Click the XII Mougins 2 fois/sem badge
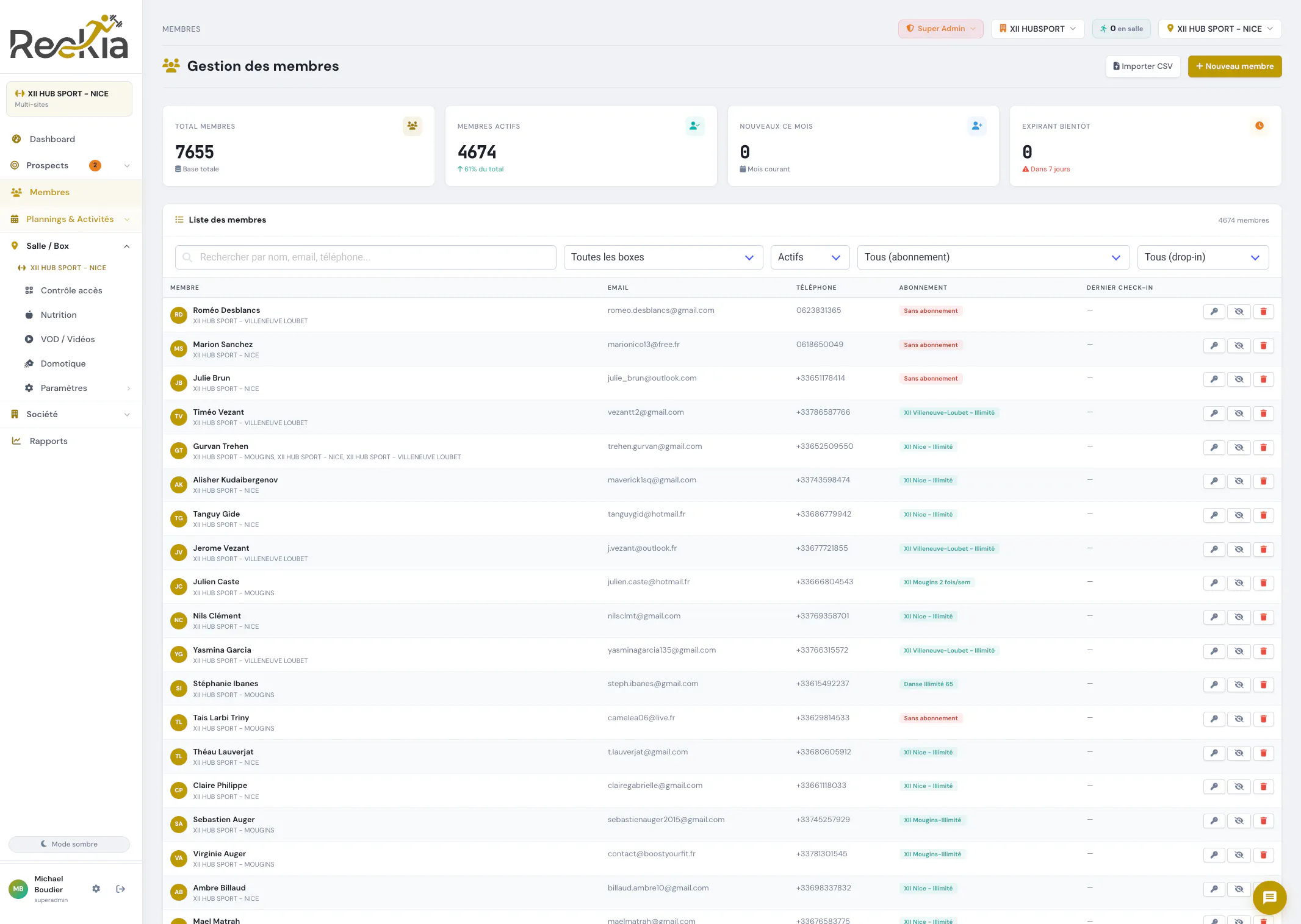The height and width of the screenshot is (924, 1301). [x=937, y=582]
